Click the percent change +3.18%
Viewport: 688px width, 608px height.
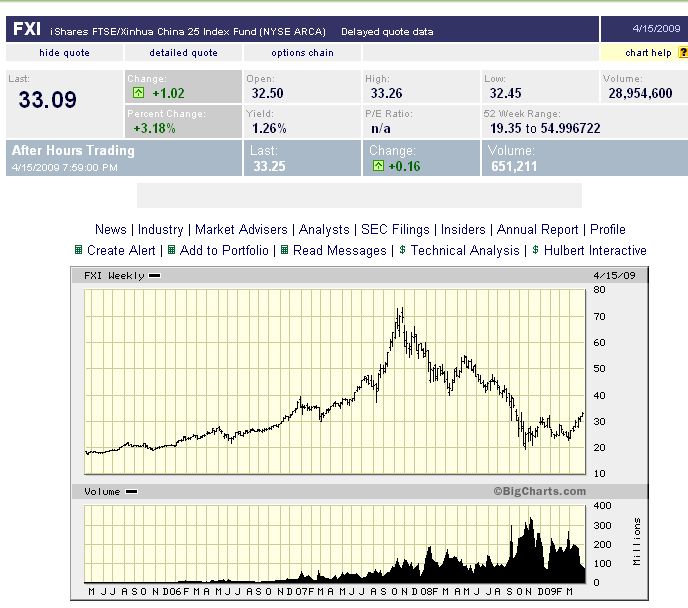pyautogui.click(x=154, y=129)
